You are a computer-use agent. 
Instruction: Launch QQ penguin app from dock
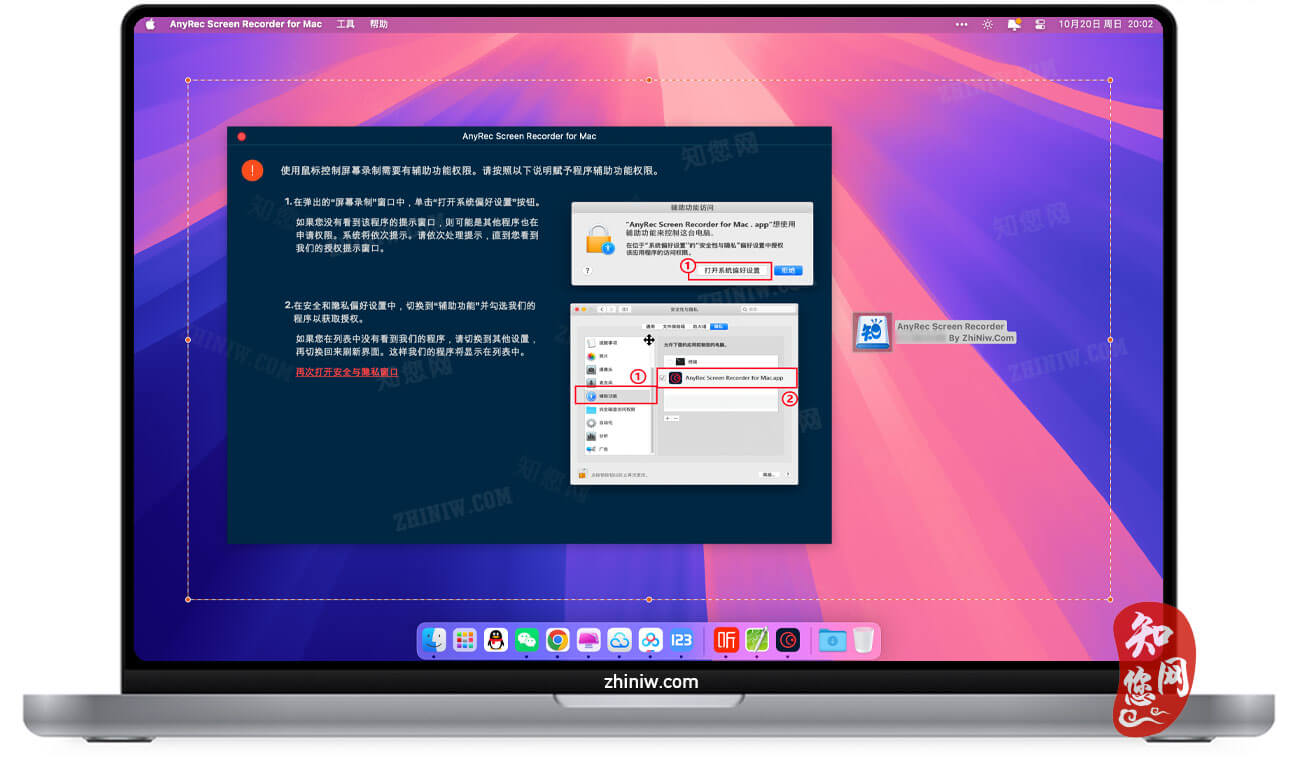496,640
